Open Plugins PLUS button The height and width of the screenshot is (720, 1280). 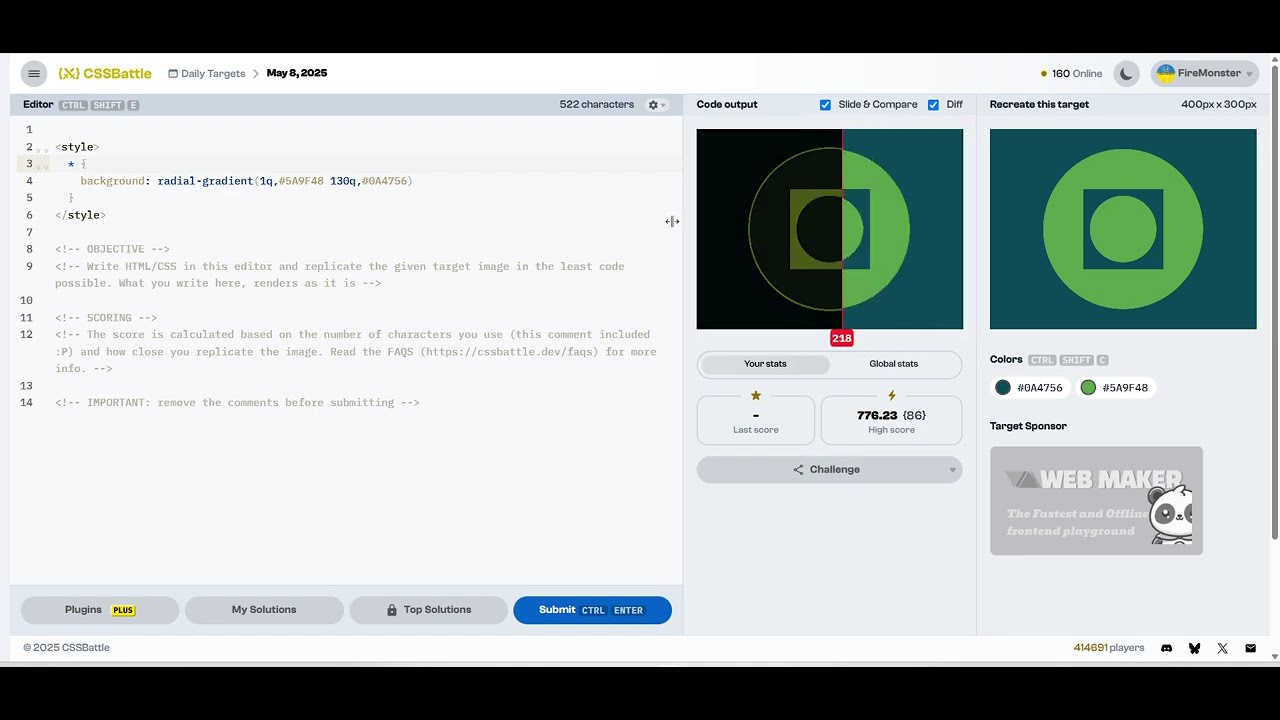point(100,610)
